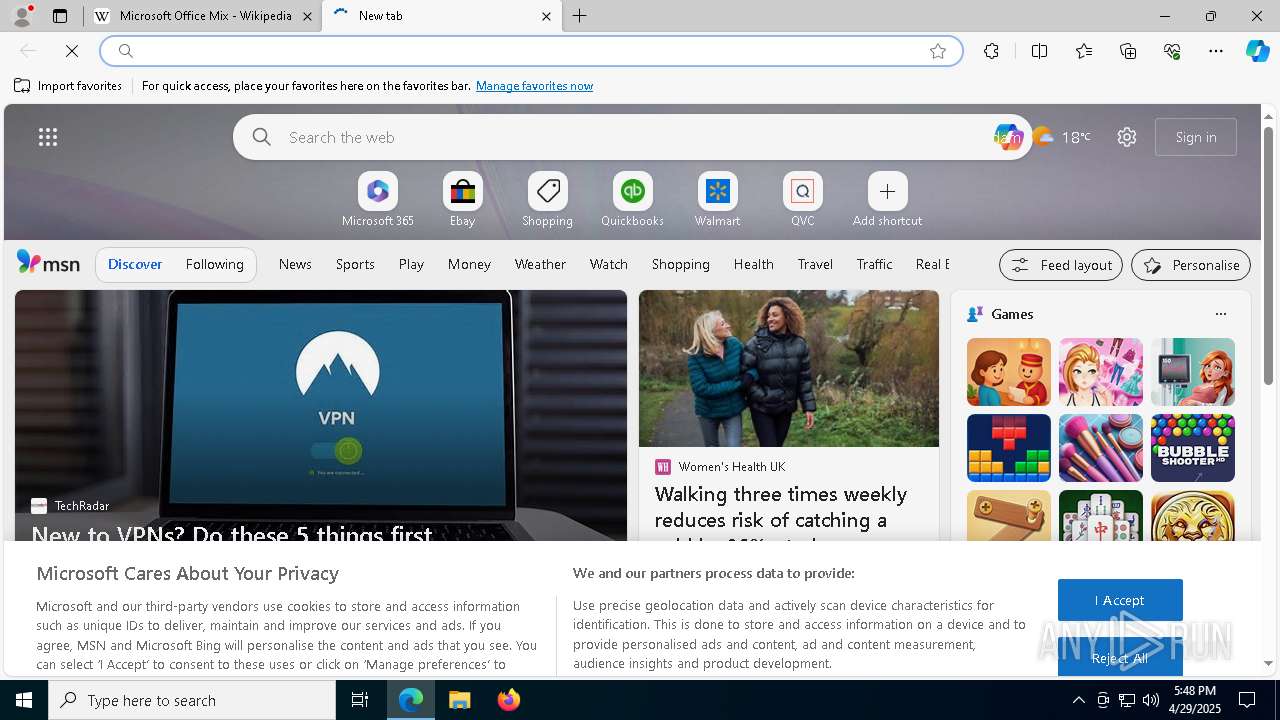Open the Play menu item
1280x720 pixels.
(411, 264)
